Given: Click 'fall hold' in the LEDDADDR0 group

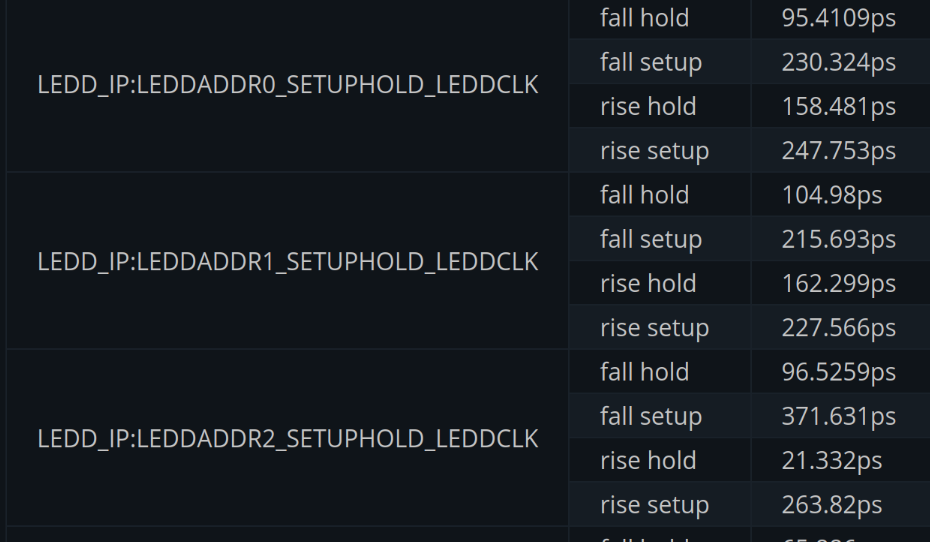Looking at the screenshot, I should click(x=644, y=18).
